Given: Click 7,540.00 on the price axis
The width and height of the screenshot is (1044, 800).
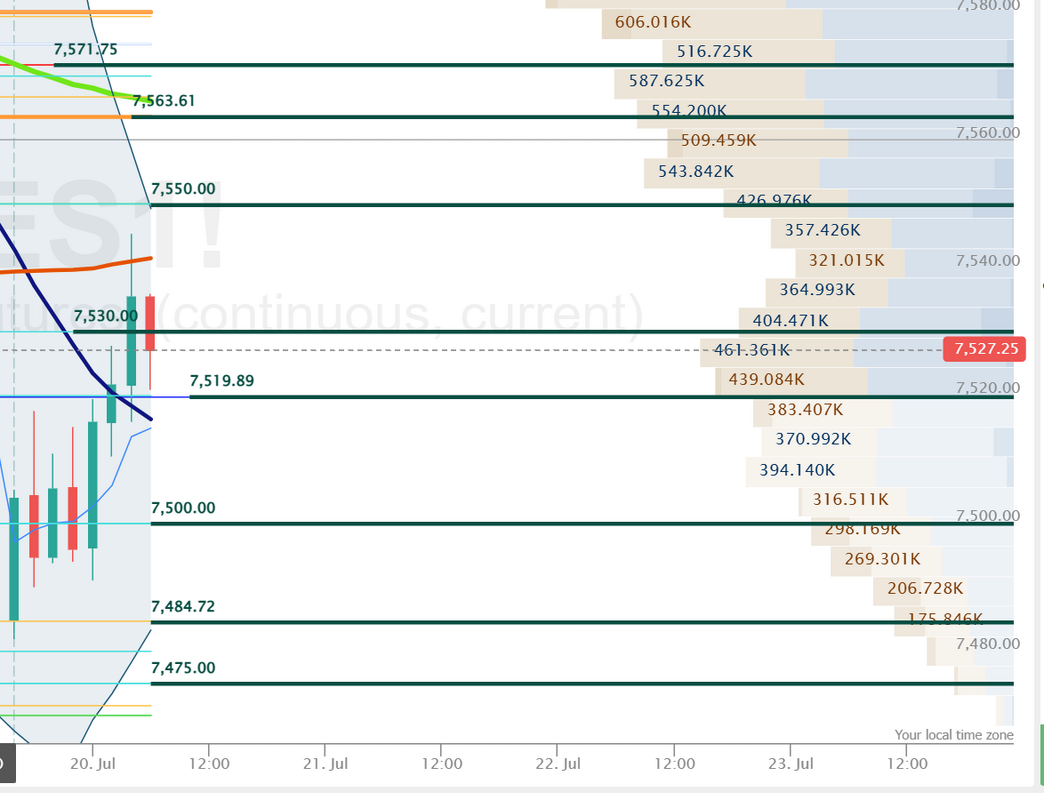Looking at the screenshot, I should pos(987,260).
